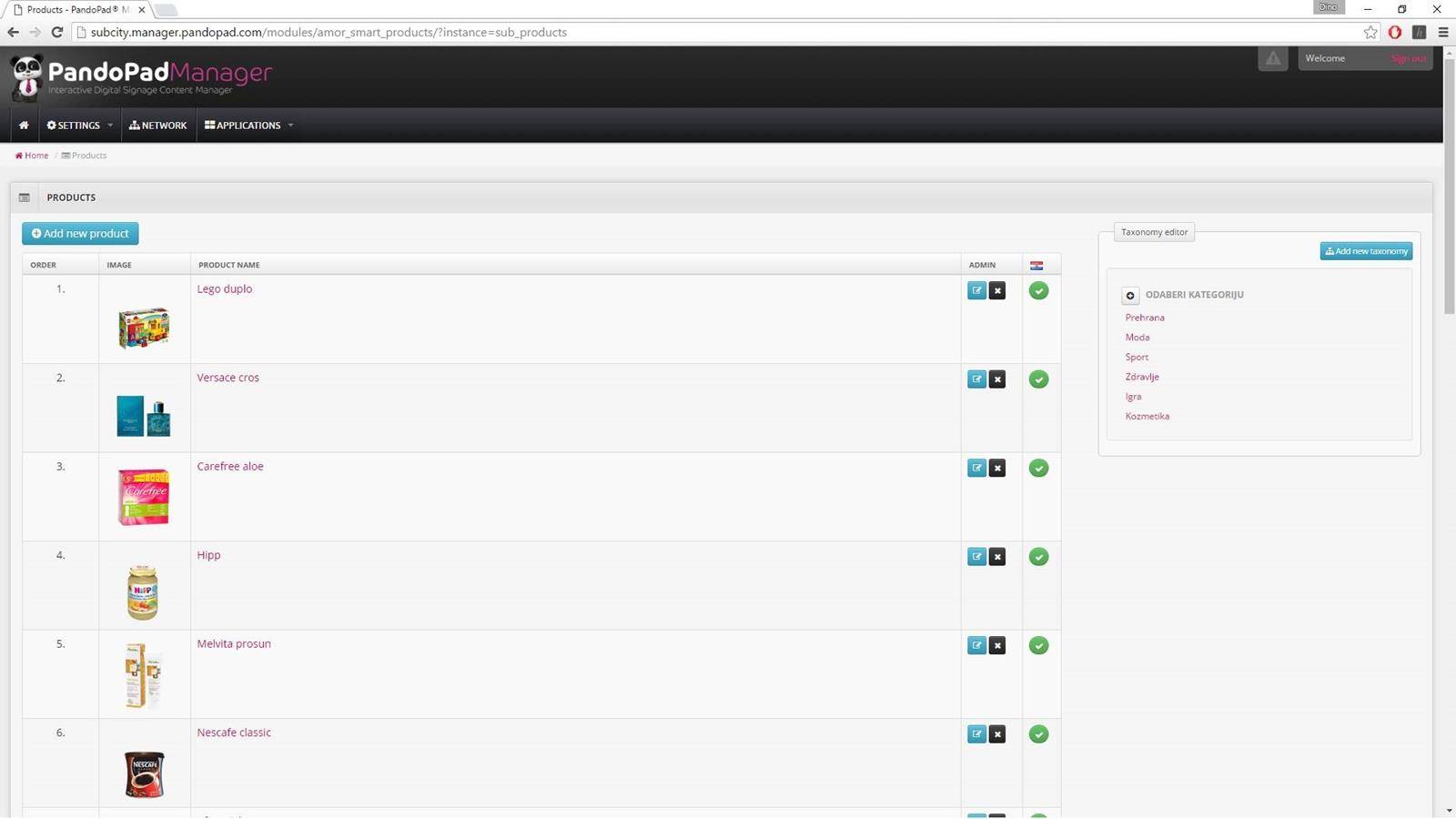
Task: Click the Products breadcrumb
Action: click(x=85, y=156)
